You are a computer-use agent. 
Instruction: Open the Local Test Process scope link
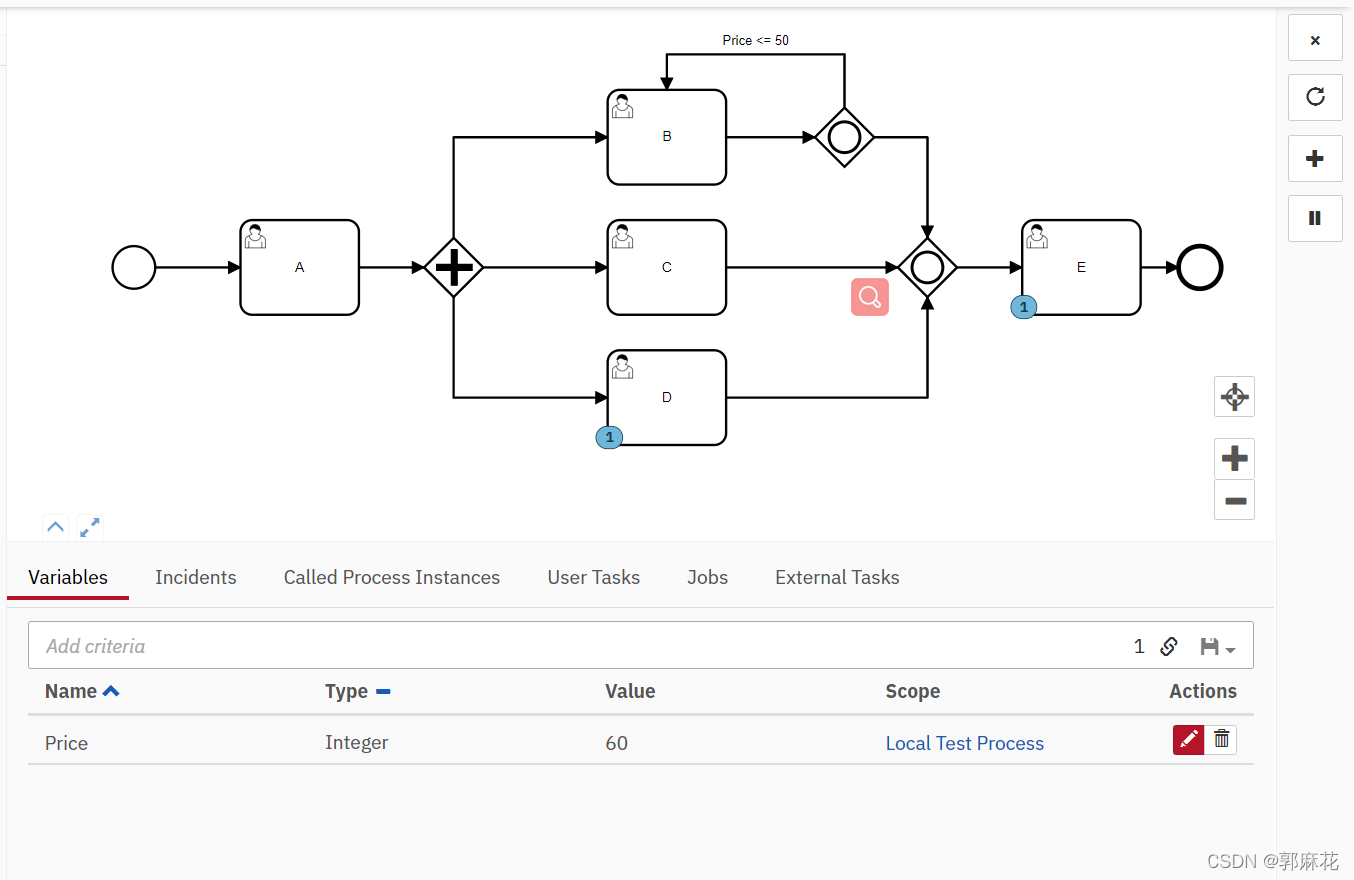click(x=965, y=743)
